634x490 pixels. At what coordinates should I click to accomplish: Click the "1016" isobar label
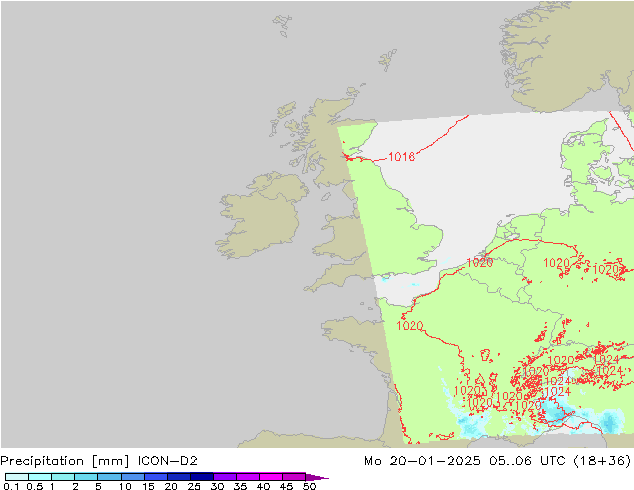(x=402, y=157)
